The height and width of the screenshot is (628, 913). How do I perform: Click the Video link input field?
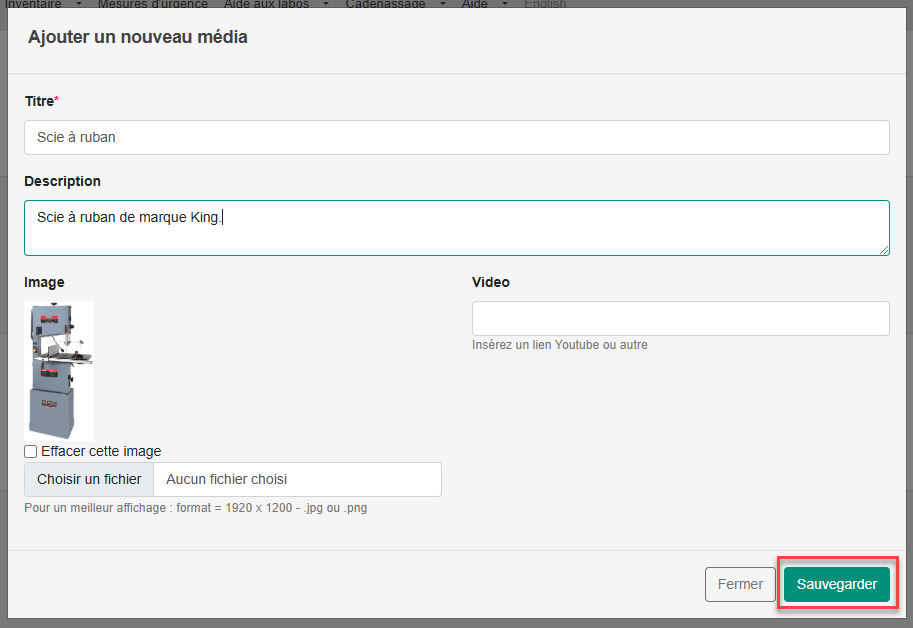(x=680, y=318)
